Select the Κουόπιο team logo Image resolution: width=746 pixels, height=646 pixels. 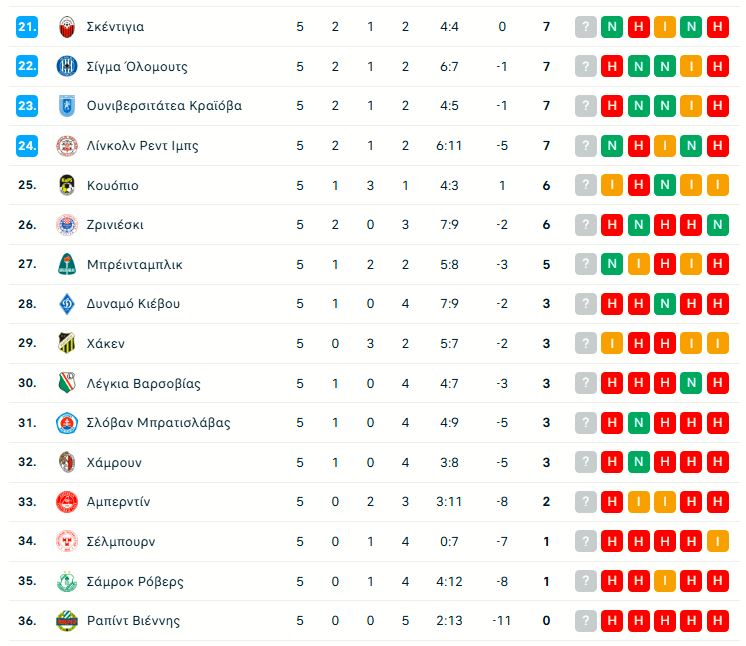pyautogui.click(x=67, y=185)
